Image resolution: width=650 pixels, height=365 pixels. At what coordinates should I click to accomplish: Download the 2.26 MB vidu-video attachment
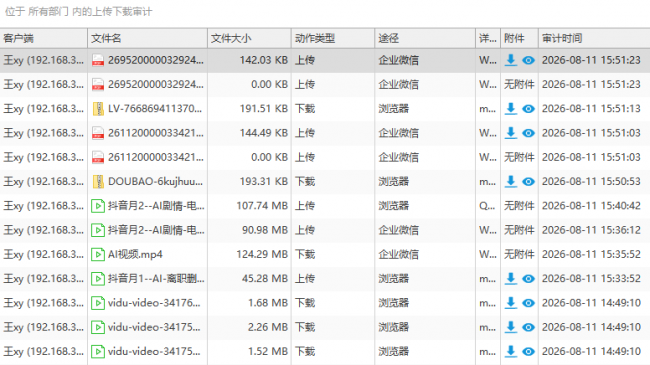tap(511, 327)
